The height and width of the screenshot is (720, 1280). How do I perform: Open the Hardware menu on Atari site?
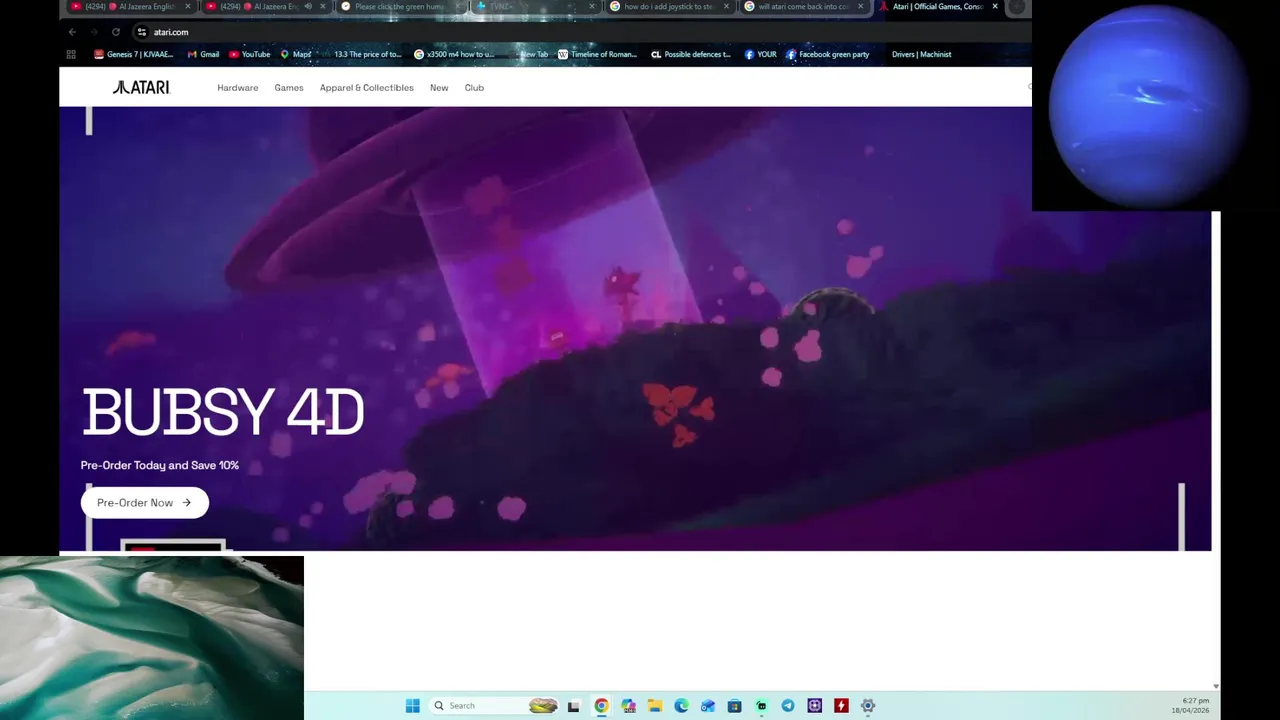pos(238,88)
